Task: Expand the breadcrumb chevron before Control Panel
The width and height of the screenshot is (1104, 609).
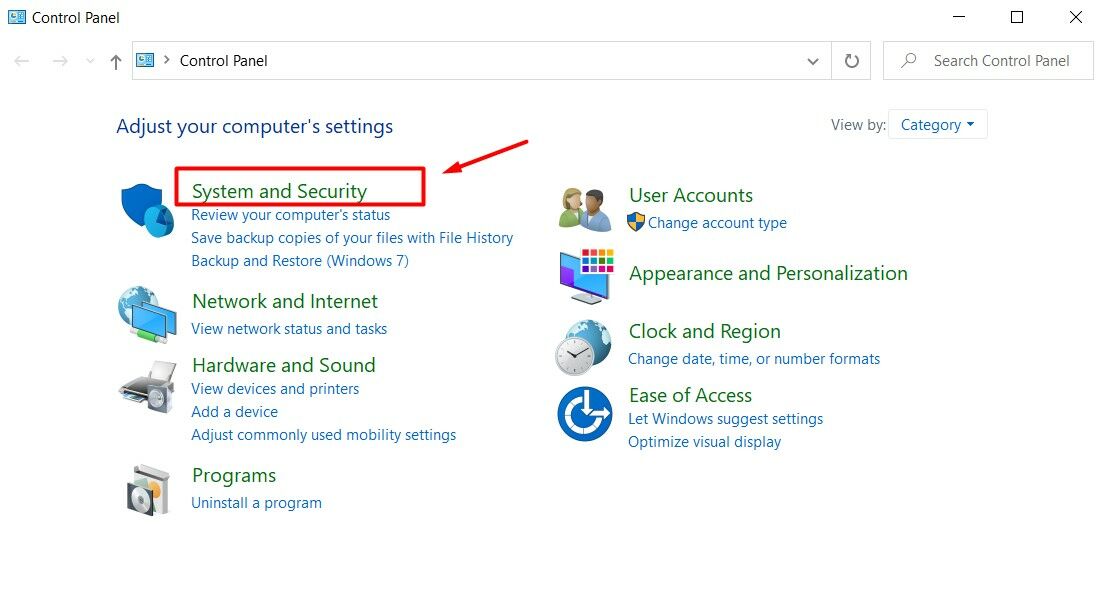Action: pos(167,60)
